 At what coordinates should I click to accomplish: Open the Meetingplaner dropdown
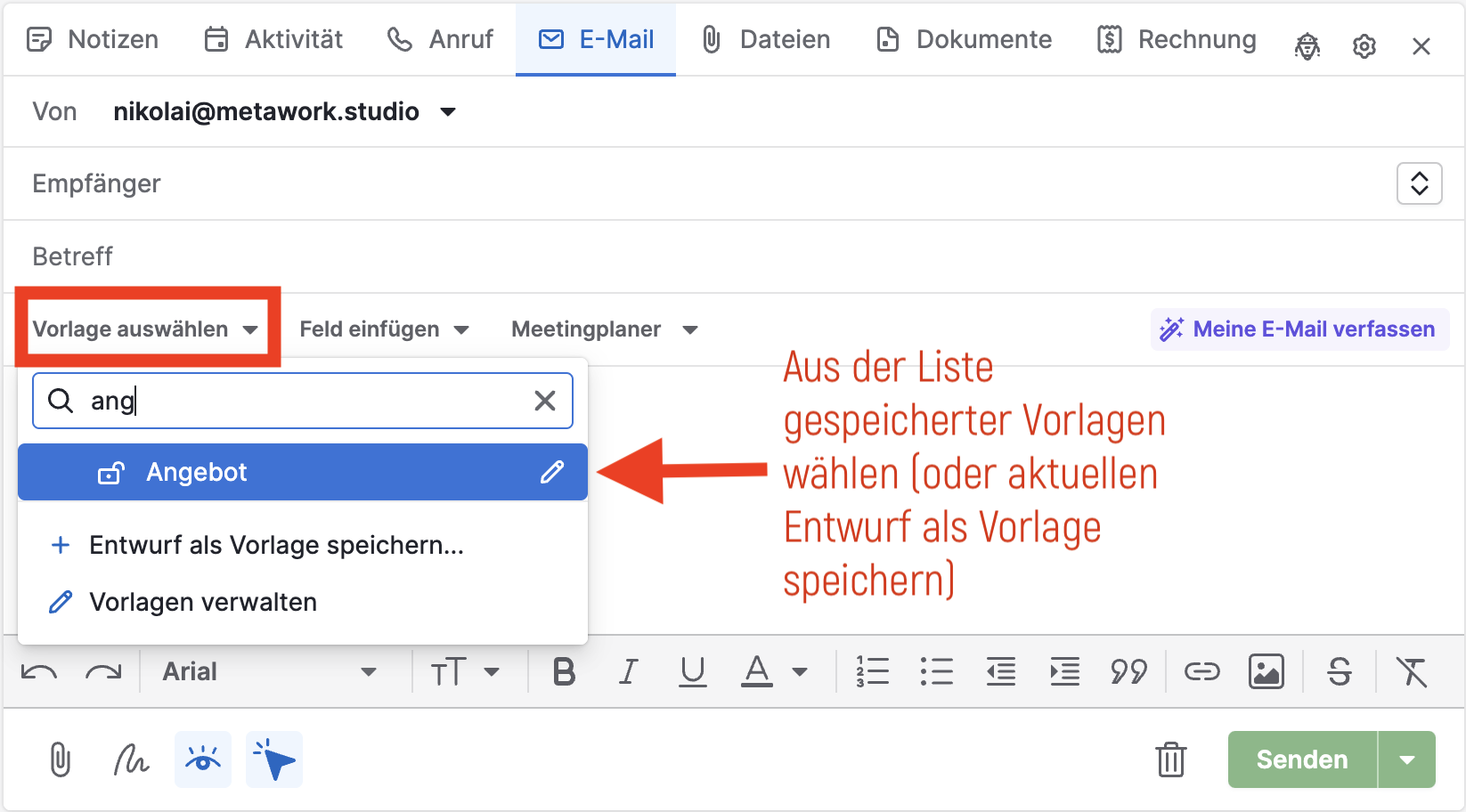coord(604,329)
